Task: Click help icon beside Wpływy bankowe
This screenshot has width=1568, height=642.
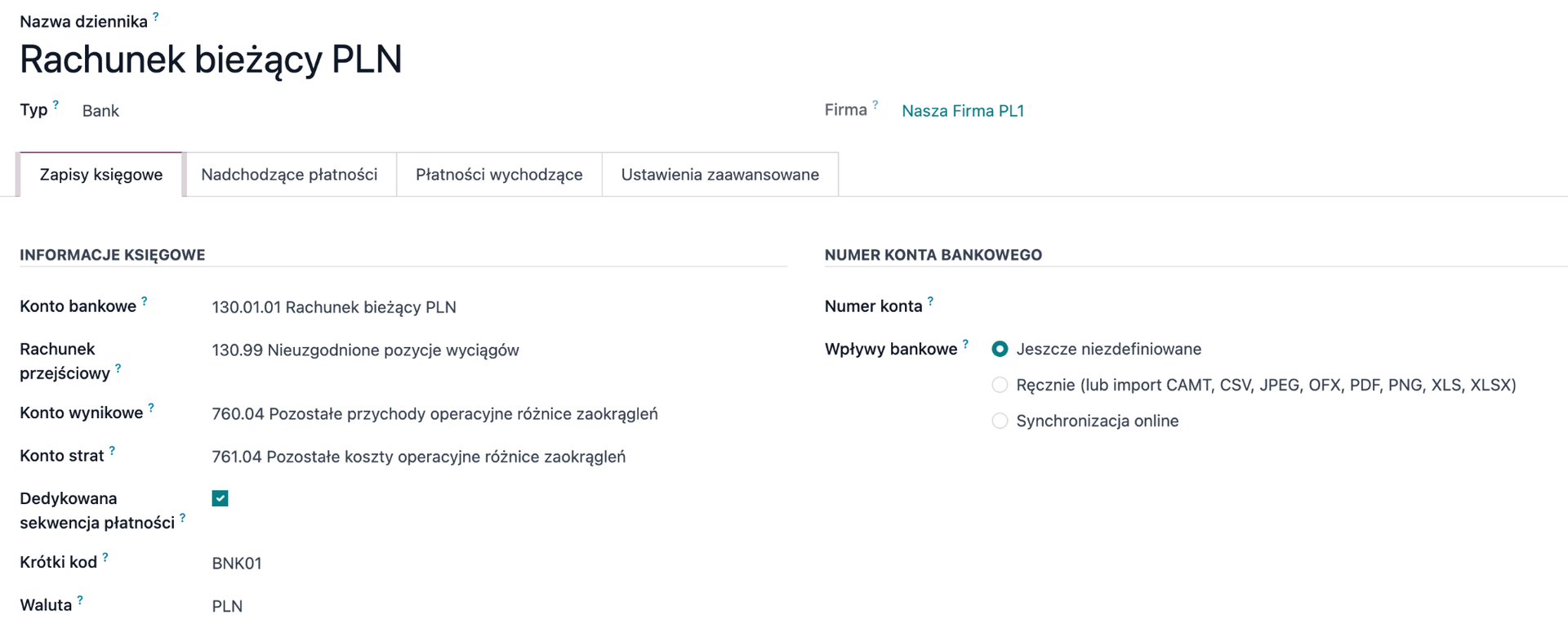Action: pyautogui.click(x=965, y=345)
